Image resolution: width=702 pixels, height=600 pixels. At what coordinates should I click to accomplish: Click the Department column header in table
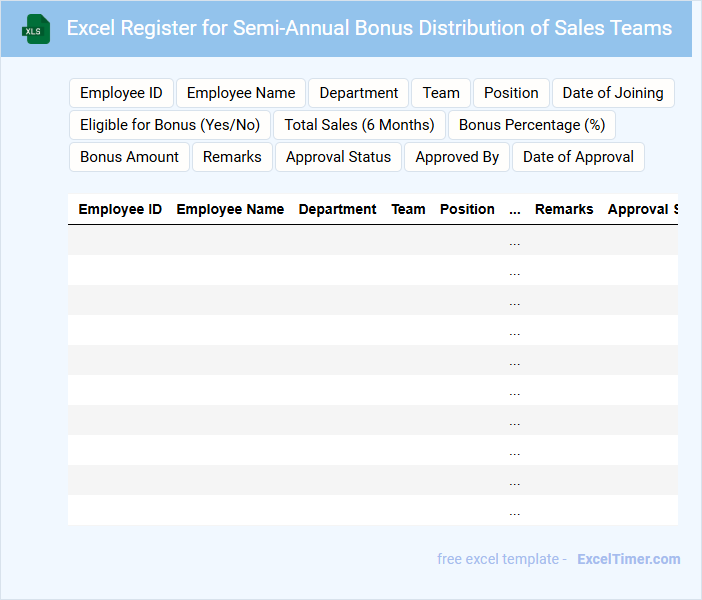(337, 210)
